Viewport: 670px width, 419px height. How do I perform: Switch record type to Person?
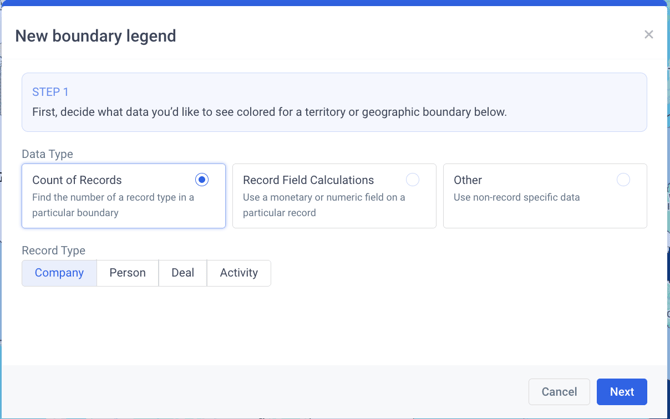[x=127, y=273]
